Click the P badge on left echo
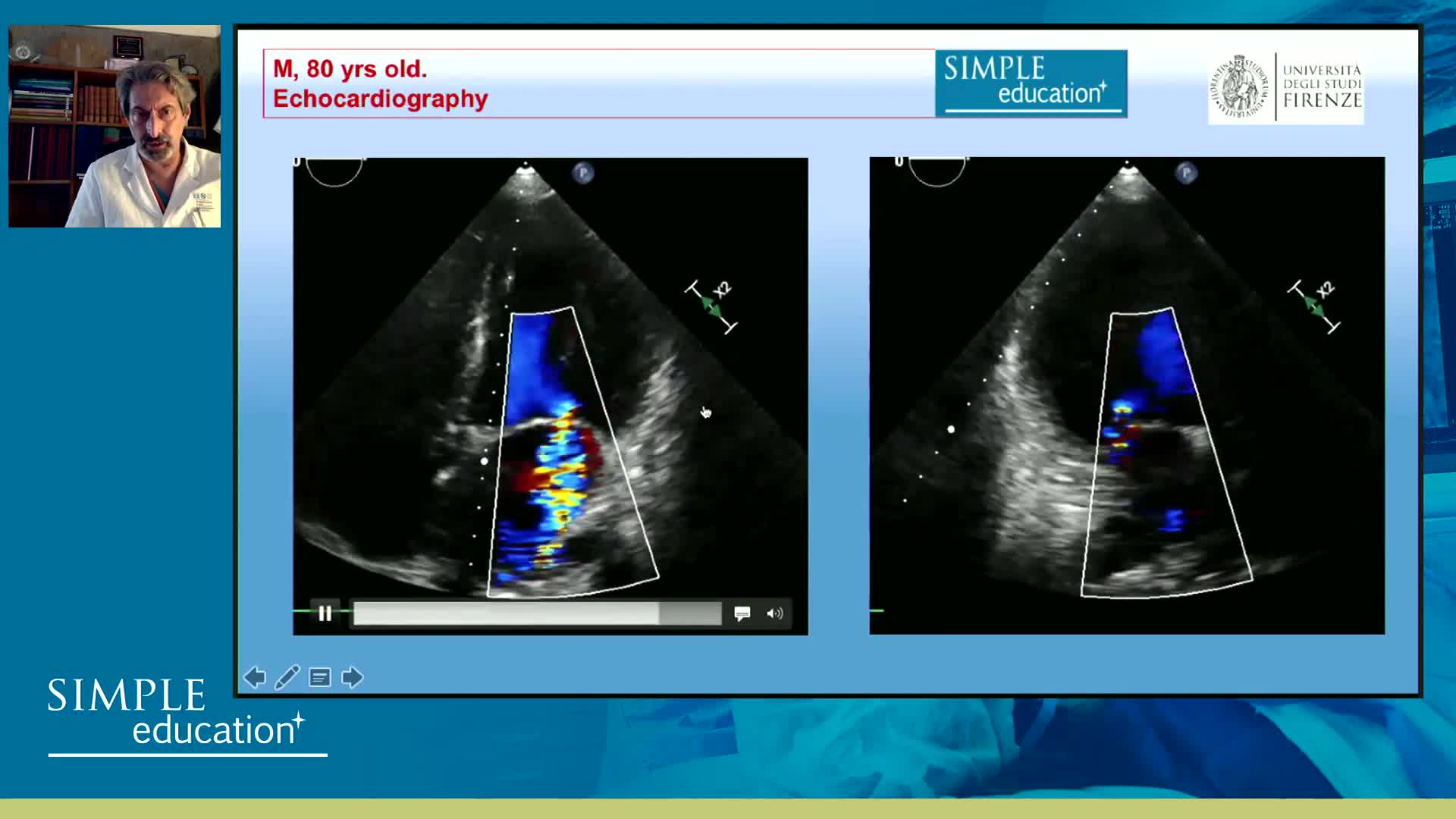The height and width of the screenshot is (819, 1456). pyautogui.click(x=583, y=173)
